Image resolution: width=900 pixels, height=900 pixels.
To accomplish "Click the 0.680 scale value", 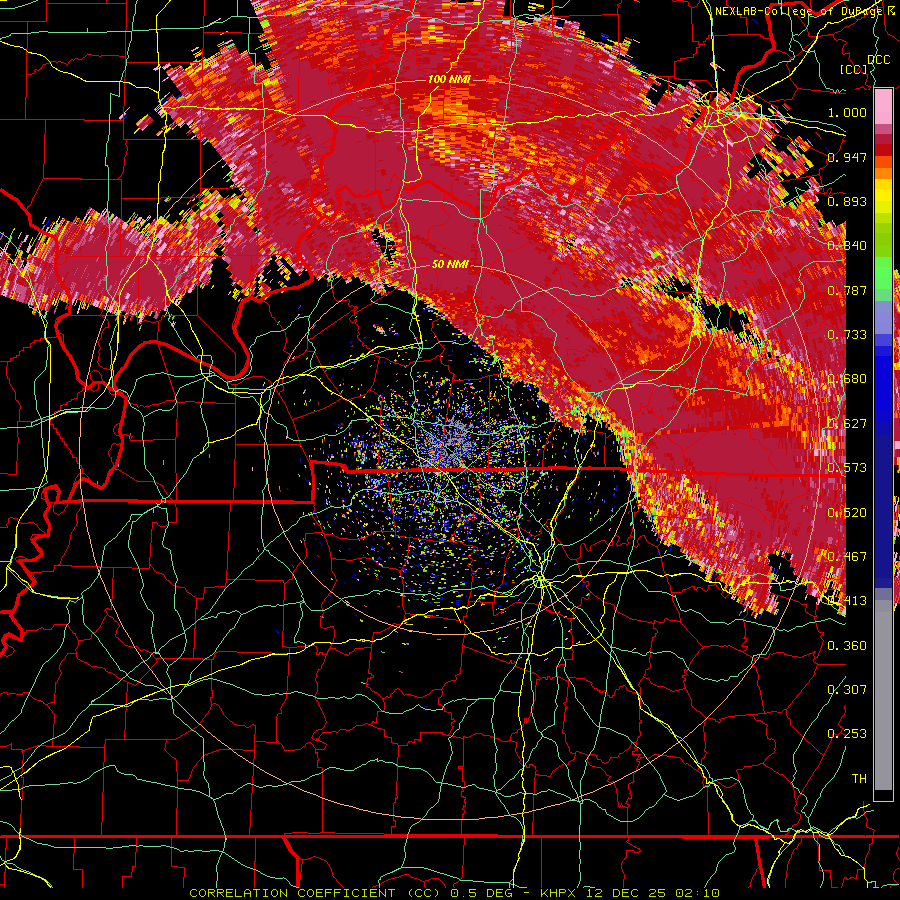I will 847,379.
